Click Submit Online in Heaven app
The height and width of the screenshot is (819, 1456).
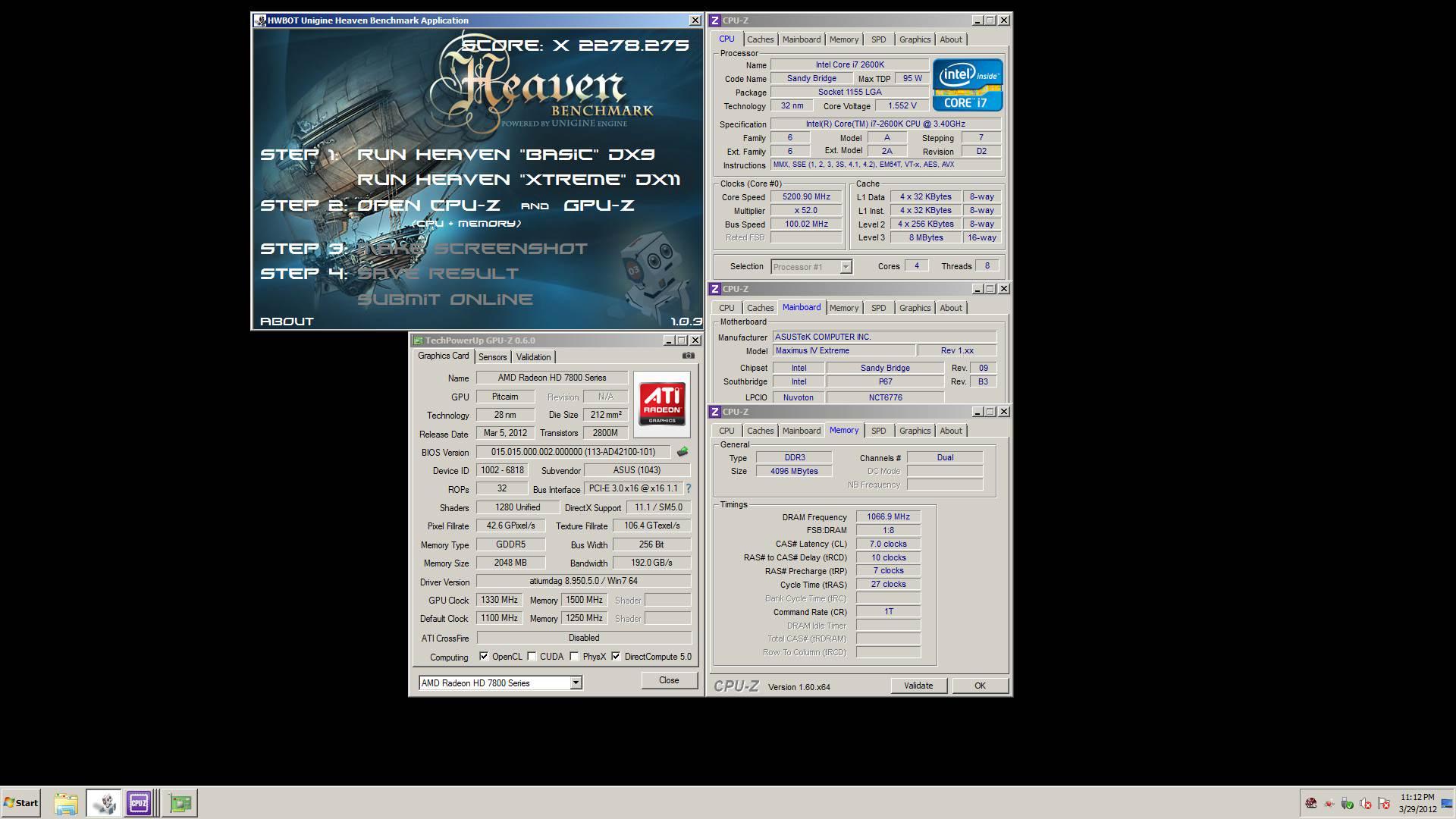tap(445, 300)
